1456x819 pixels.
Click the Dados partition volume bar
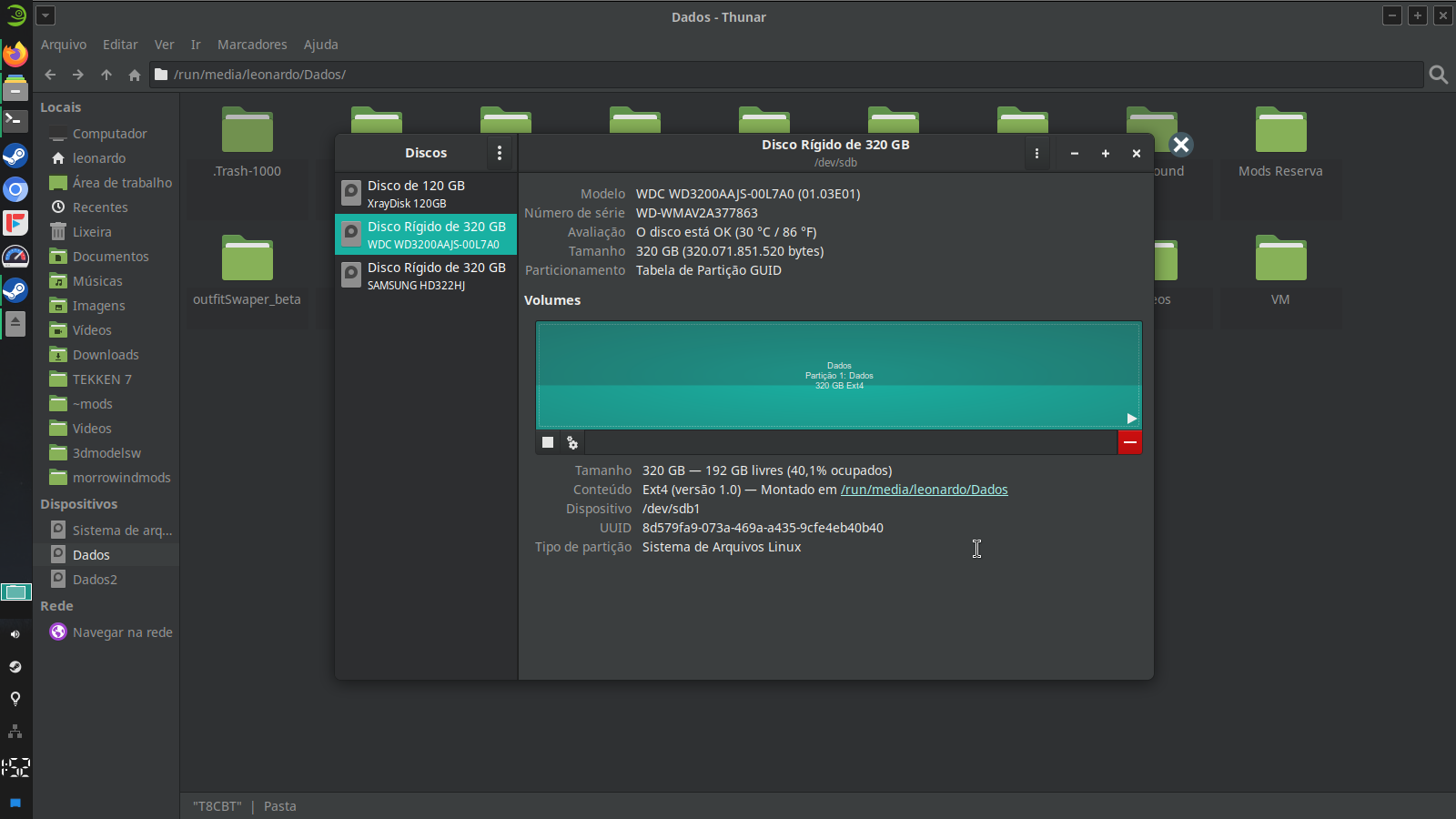[838, 375]
